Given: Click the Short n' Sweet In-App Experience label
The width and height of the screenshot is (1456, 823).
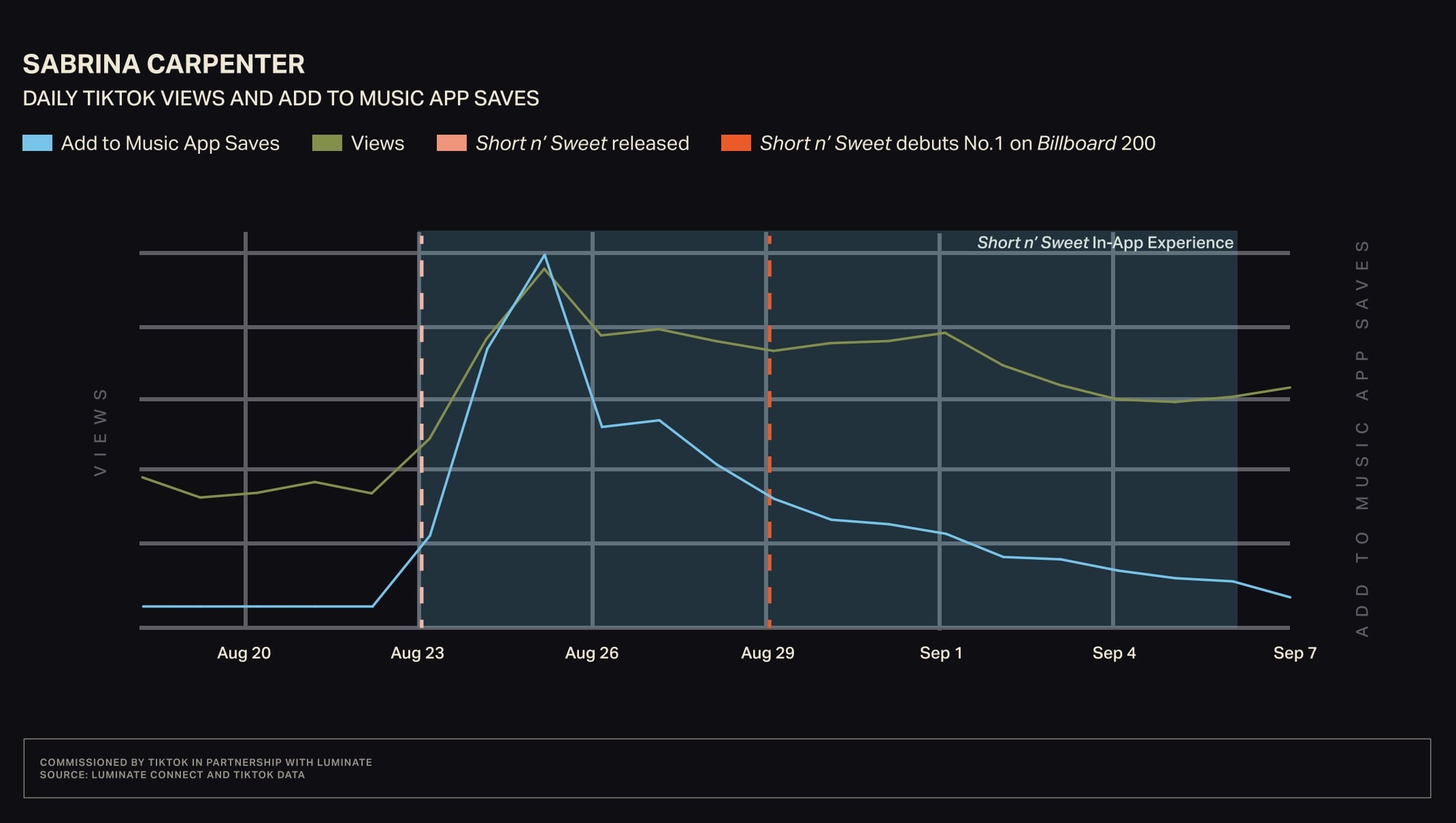Looking at the screenshot, I should [x=1105, y=243].
